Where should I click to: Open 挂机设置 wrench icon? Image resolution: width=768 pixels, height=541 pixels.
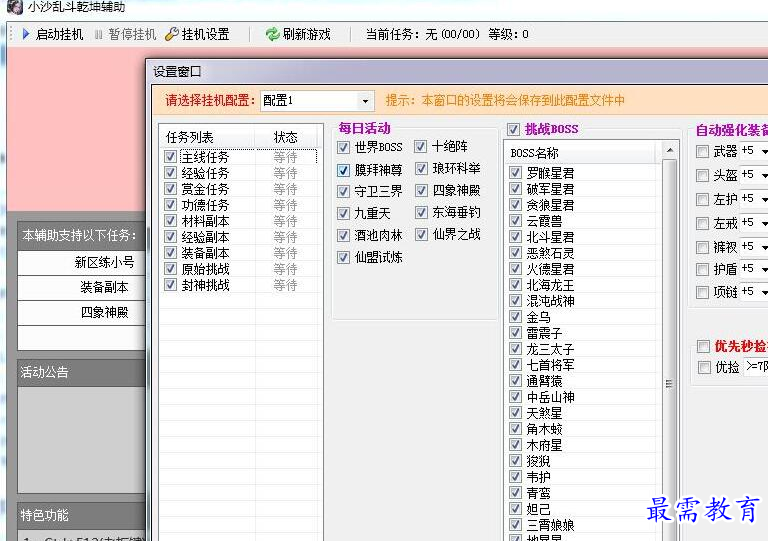tap(171, 34)
